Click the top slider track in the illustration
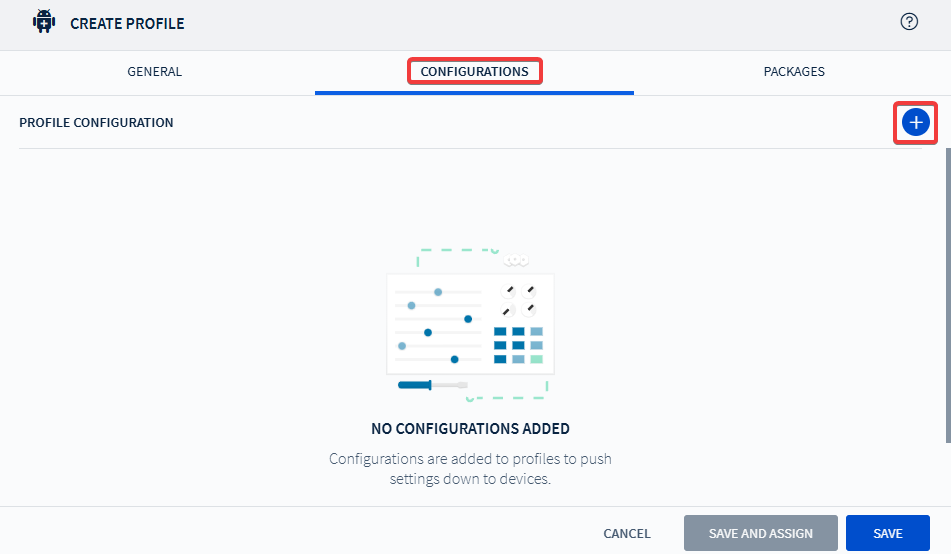The width and height of the screenshot is (951, 554). 438,292
